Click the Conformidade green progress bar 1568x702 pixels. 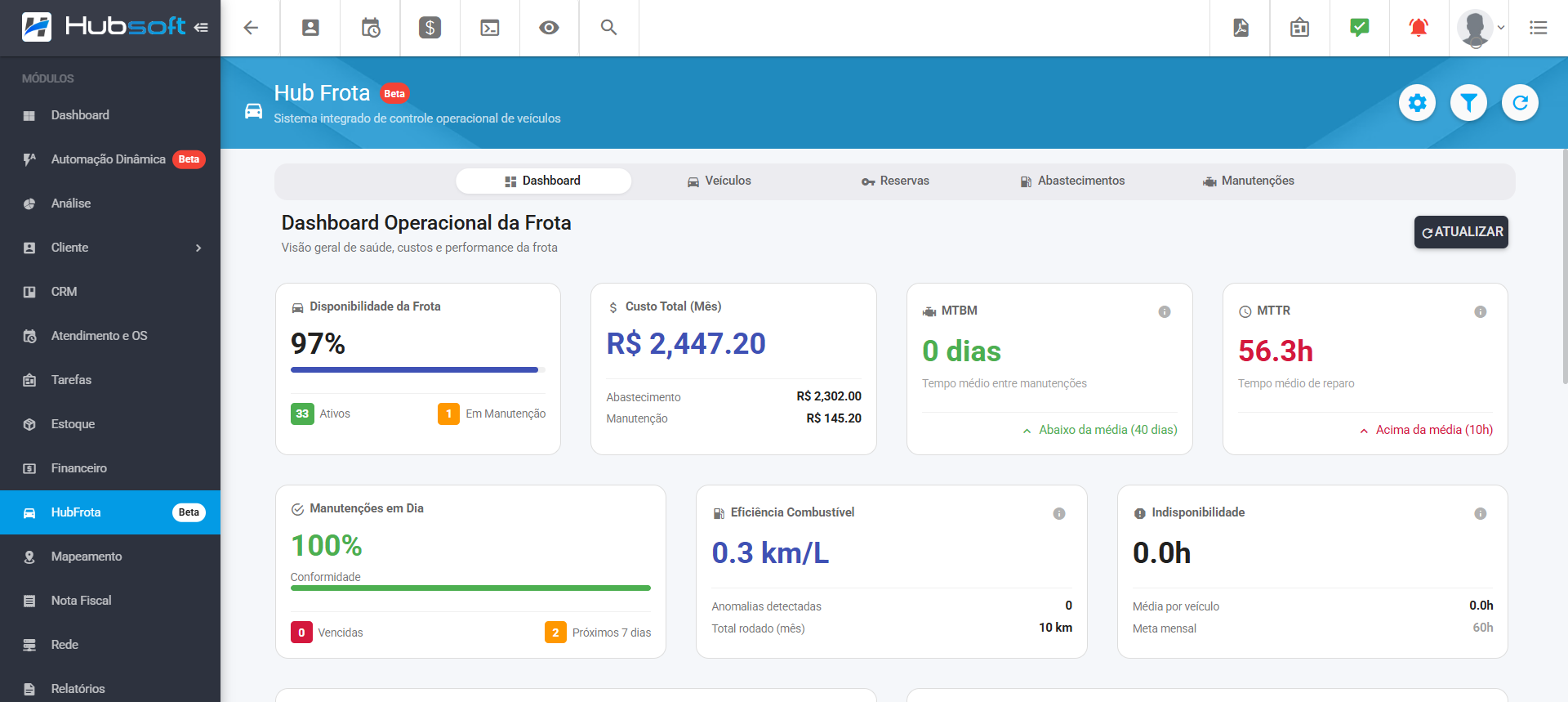tap(470, 588)
